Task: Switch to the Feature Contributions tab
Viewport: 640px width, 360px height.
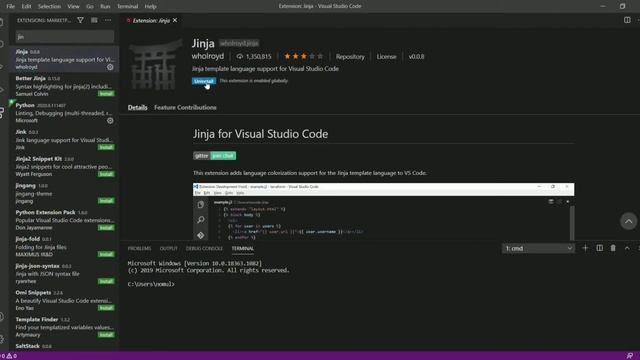Action: pyautogui.click(x=185, y=107)
